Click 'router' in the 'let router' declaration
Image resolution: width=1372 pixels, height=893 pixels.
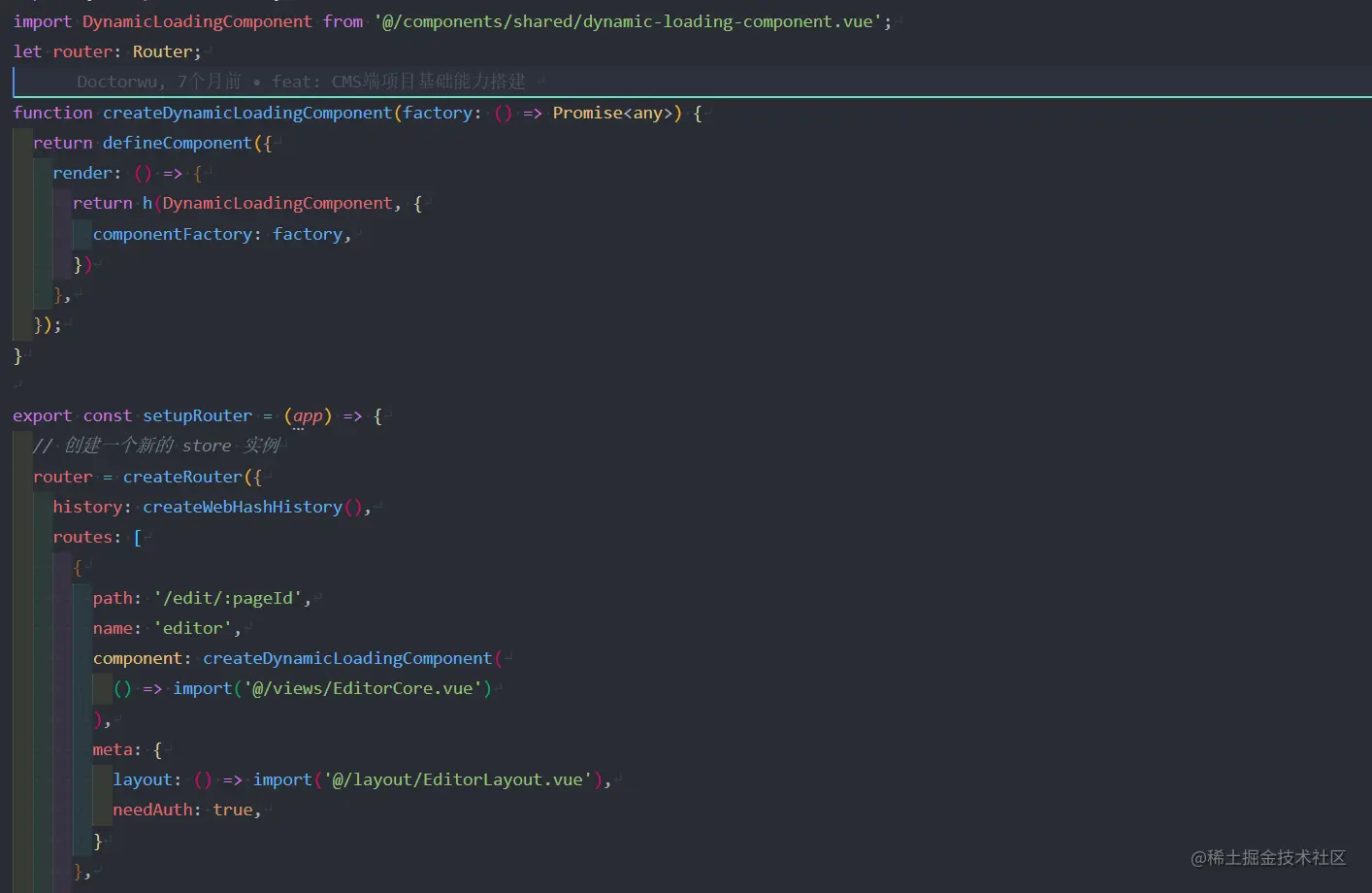tap(82, 51)
